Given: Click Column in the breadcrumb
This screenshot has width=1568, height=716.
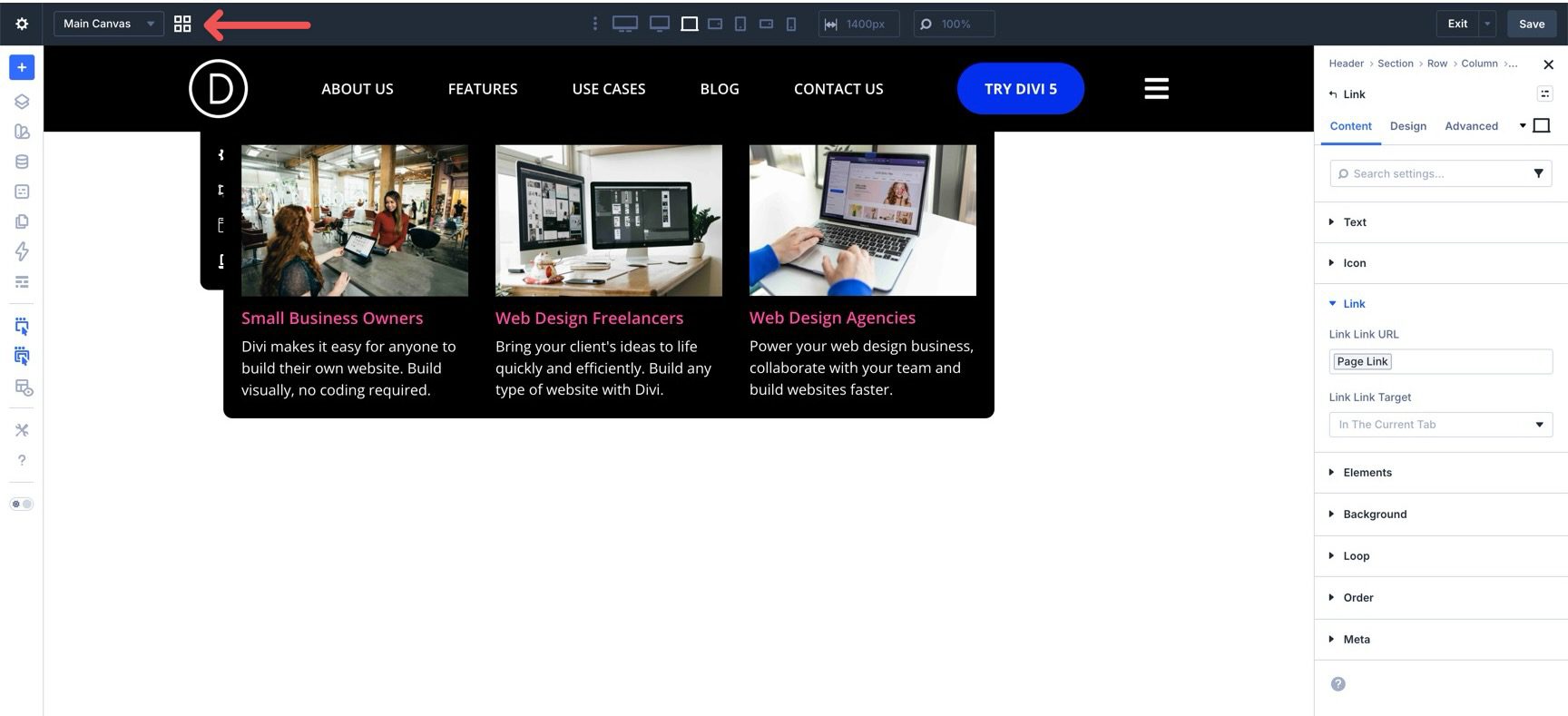Looking at the screenshot, I should (1479, 64).
